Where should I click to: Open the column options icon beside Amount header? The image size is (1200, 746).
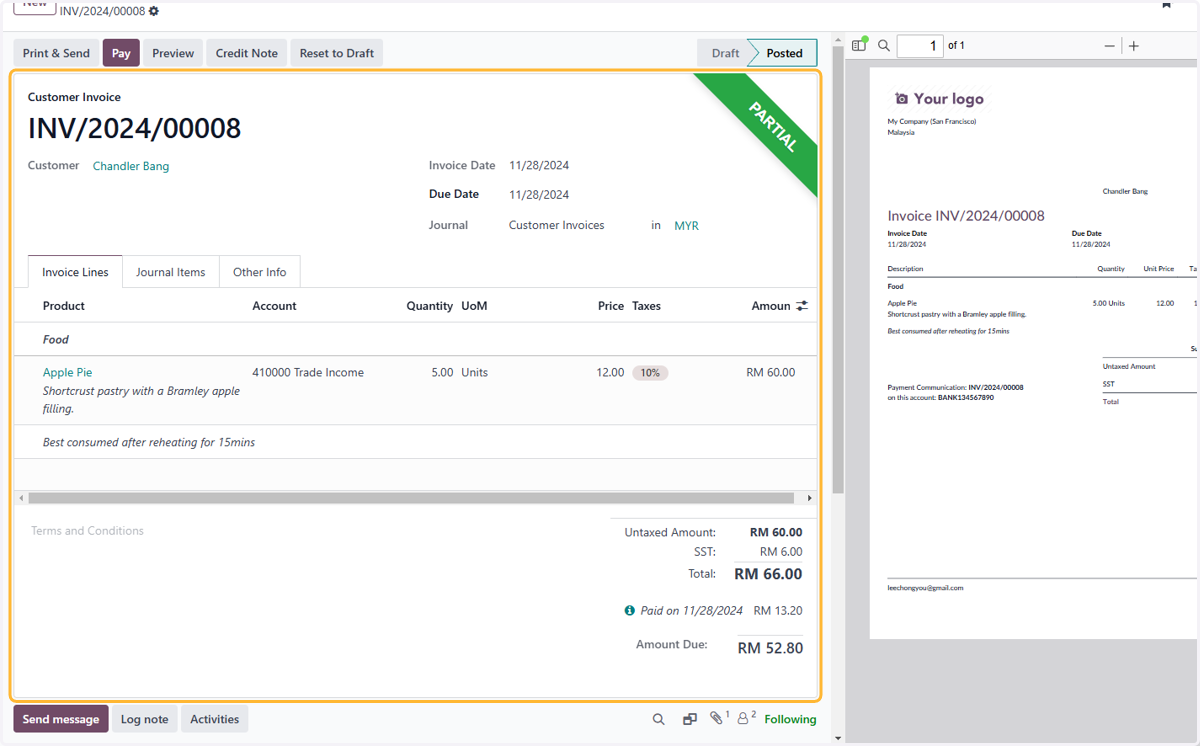pyautogui.click(x=802, y=306)
